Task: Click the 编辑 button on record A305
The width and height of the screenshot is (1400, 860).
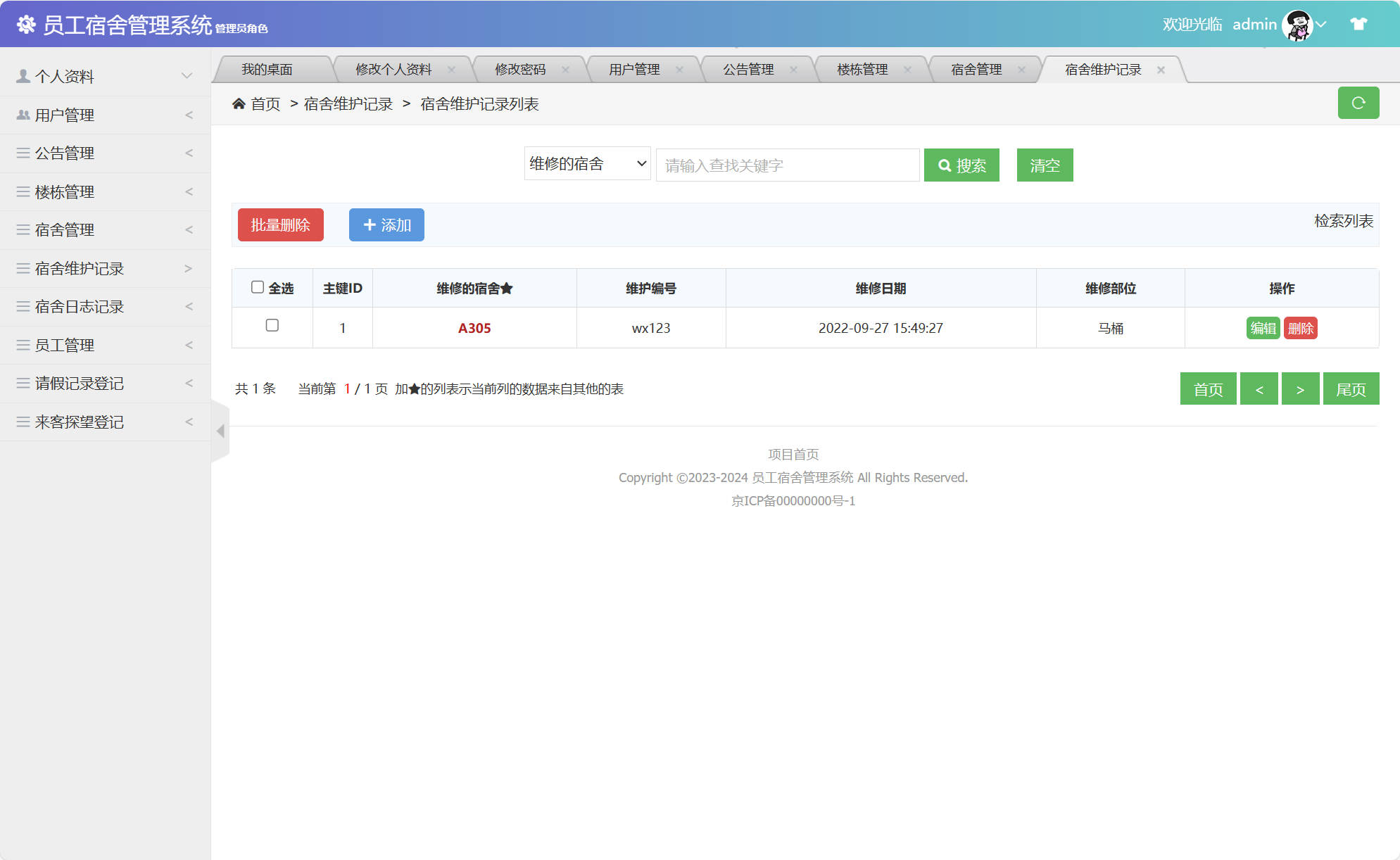Action: click(1262, 328)
